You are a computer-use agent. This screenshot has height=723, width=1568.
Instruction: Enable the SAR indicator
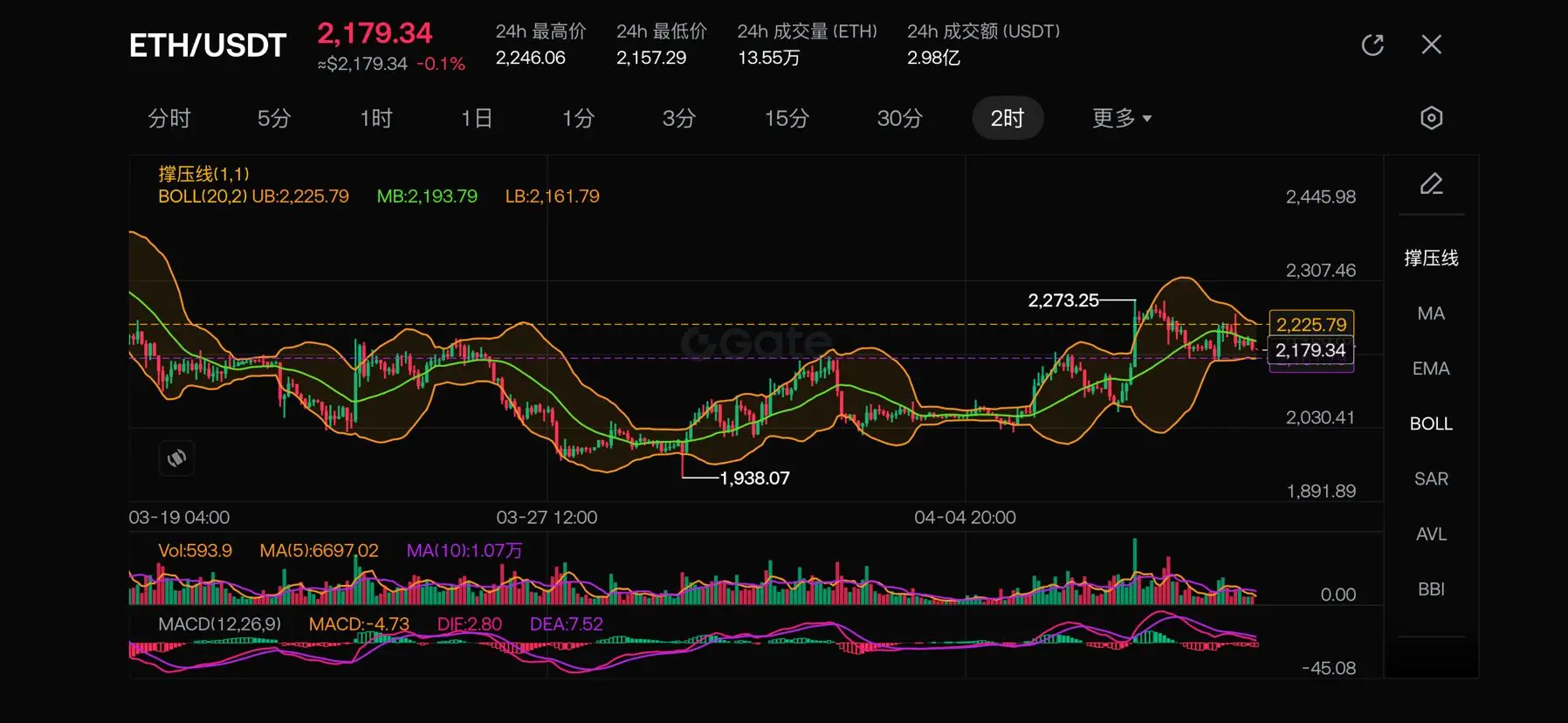pyautogui.click(x=1431, y=479)
